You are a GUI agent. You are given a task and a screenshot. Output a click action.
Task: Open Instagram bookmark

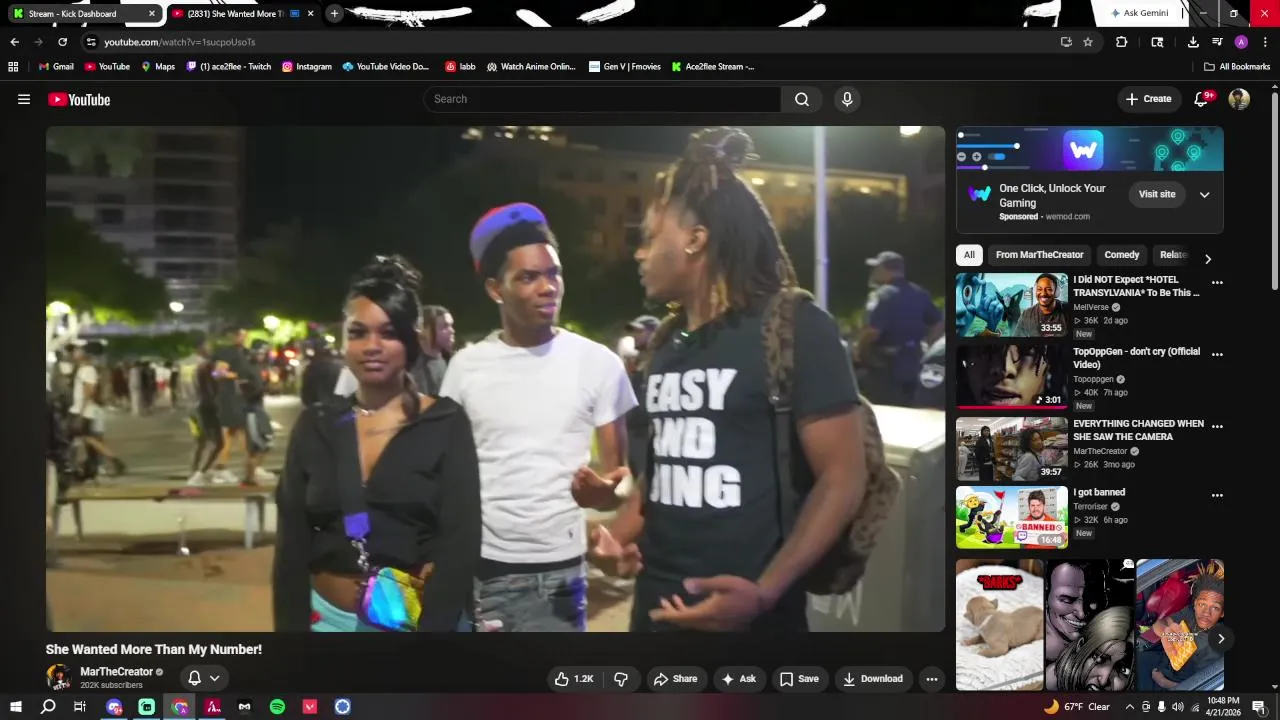click(306, 67)
